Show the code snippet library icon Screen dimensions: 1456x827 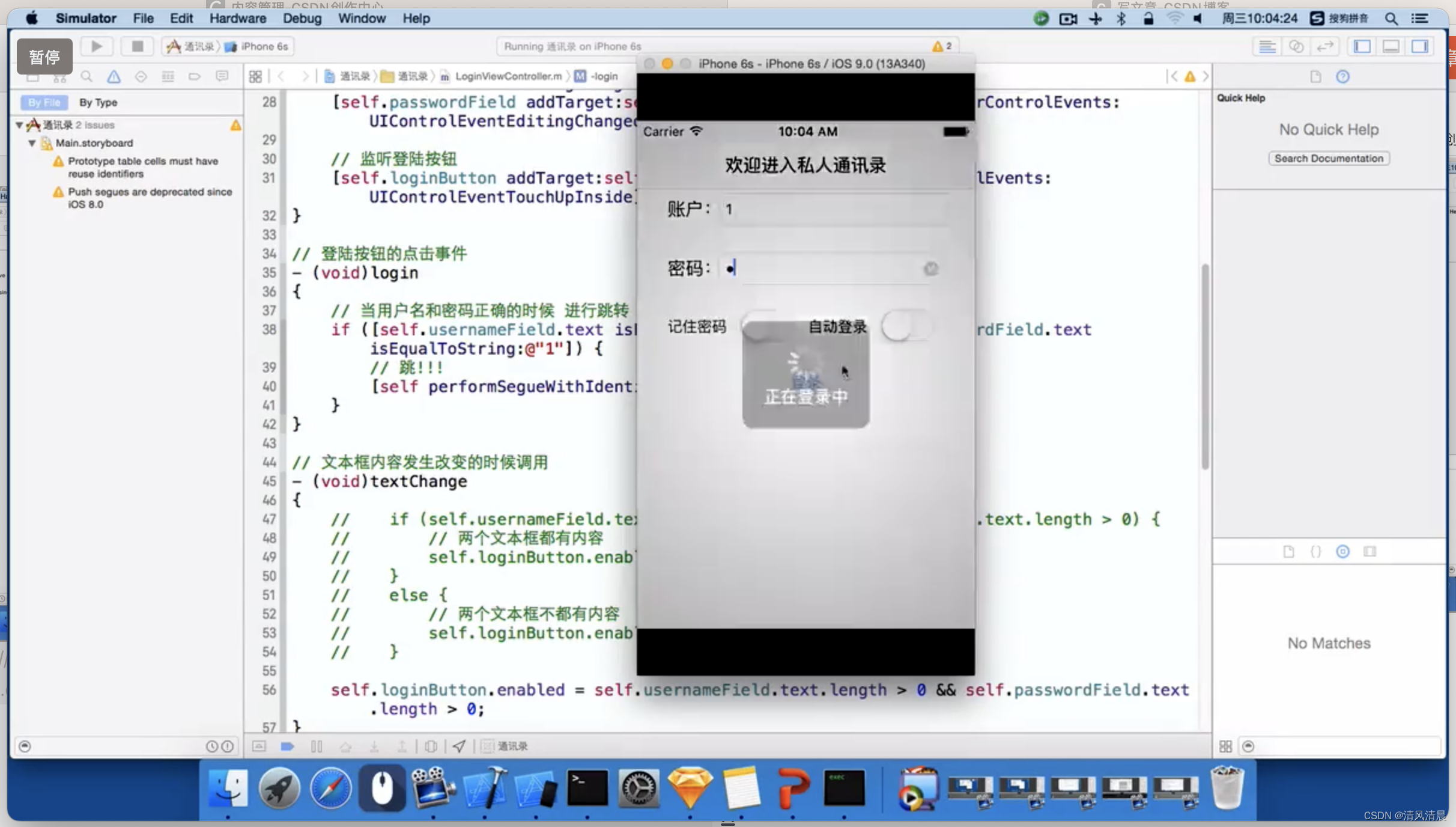click(1315, 551)
